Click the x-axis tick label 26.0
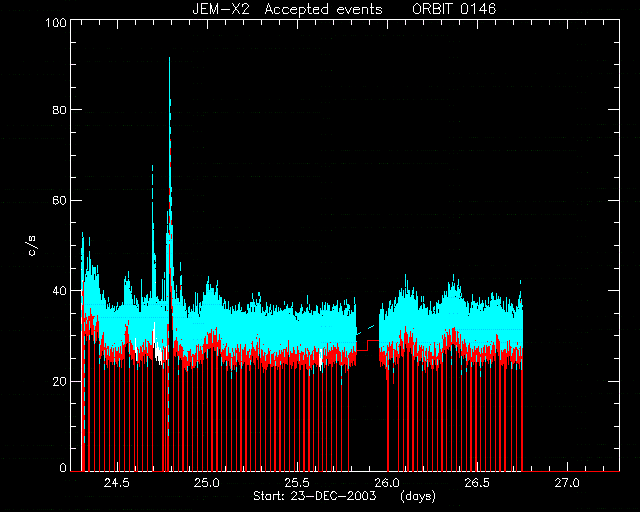The width and height of the screenshot is (640, 512). point(387,483)
